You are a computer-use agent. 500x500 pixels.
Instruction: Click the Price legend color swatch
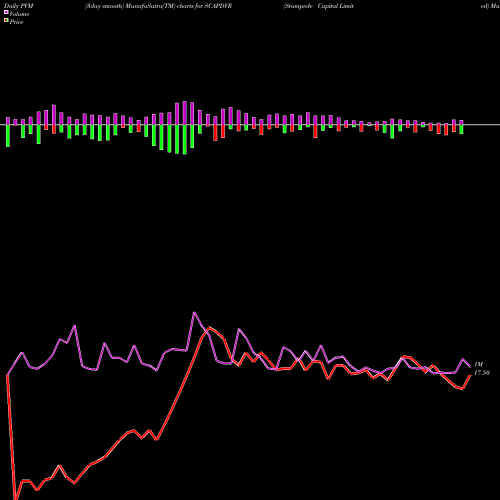(x=6, y=21)
